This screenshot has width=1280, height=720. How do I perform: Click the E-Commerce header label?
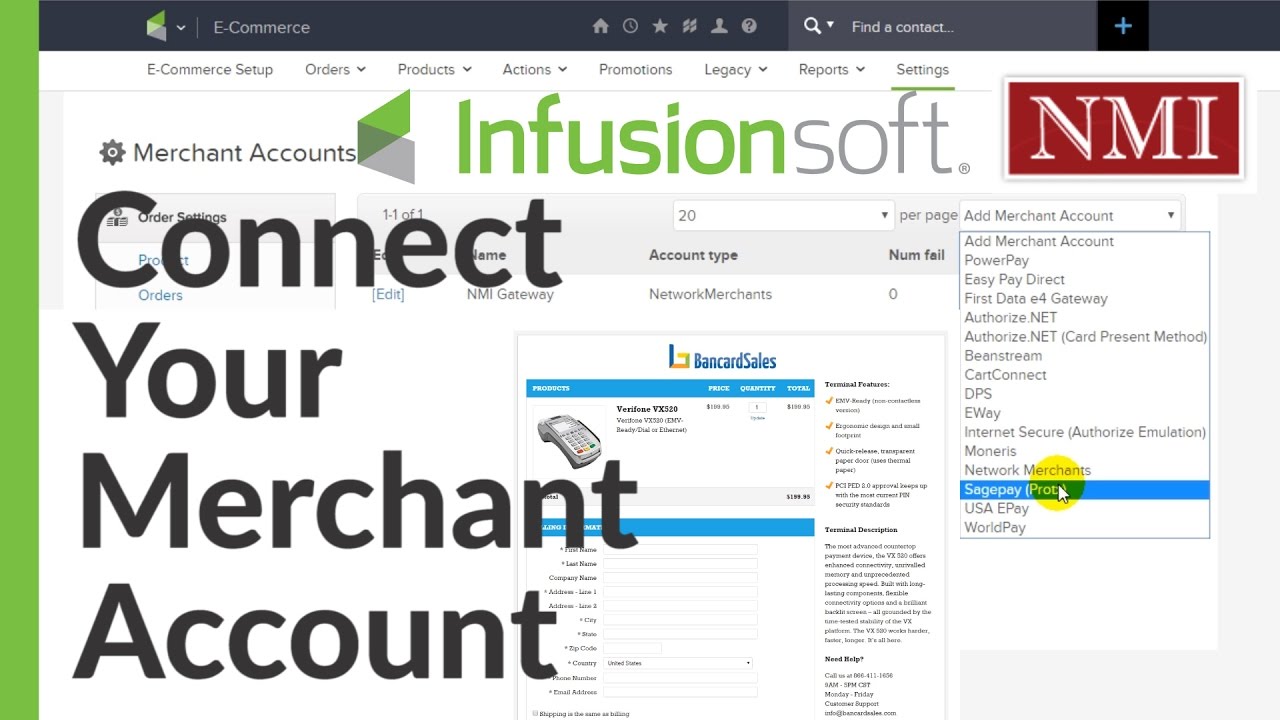(261, 27)
